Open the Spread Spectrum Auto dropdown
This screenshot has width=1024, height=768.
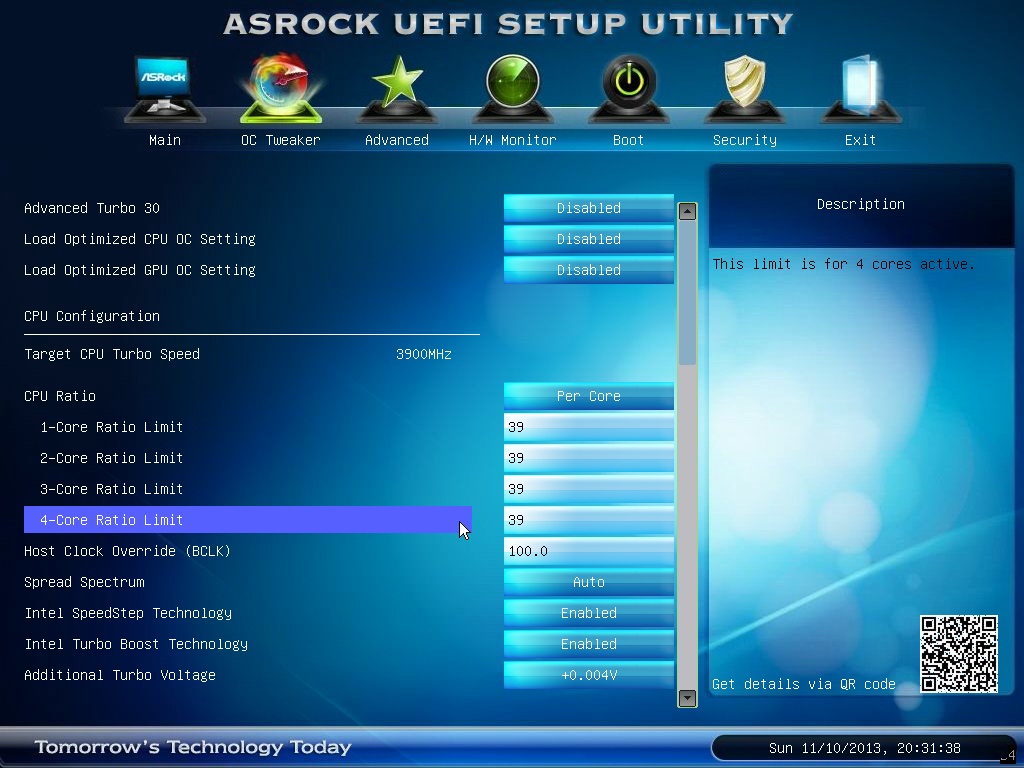click(588, 582)
